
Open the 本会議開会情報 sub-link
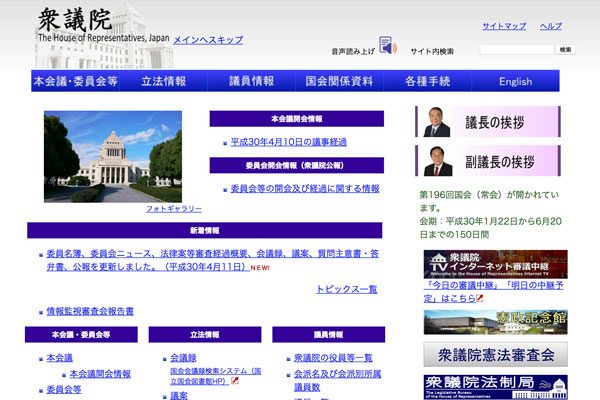[100, 374]
